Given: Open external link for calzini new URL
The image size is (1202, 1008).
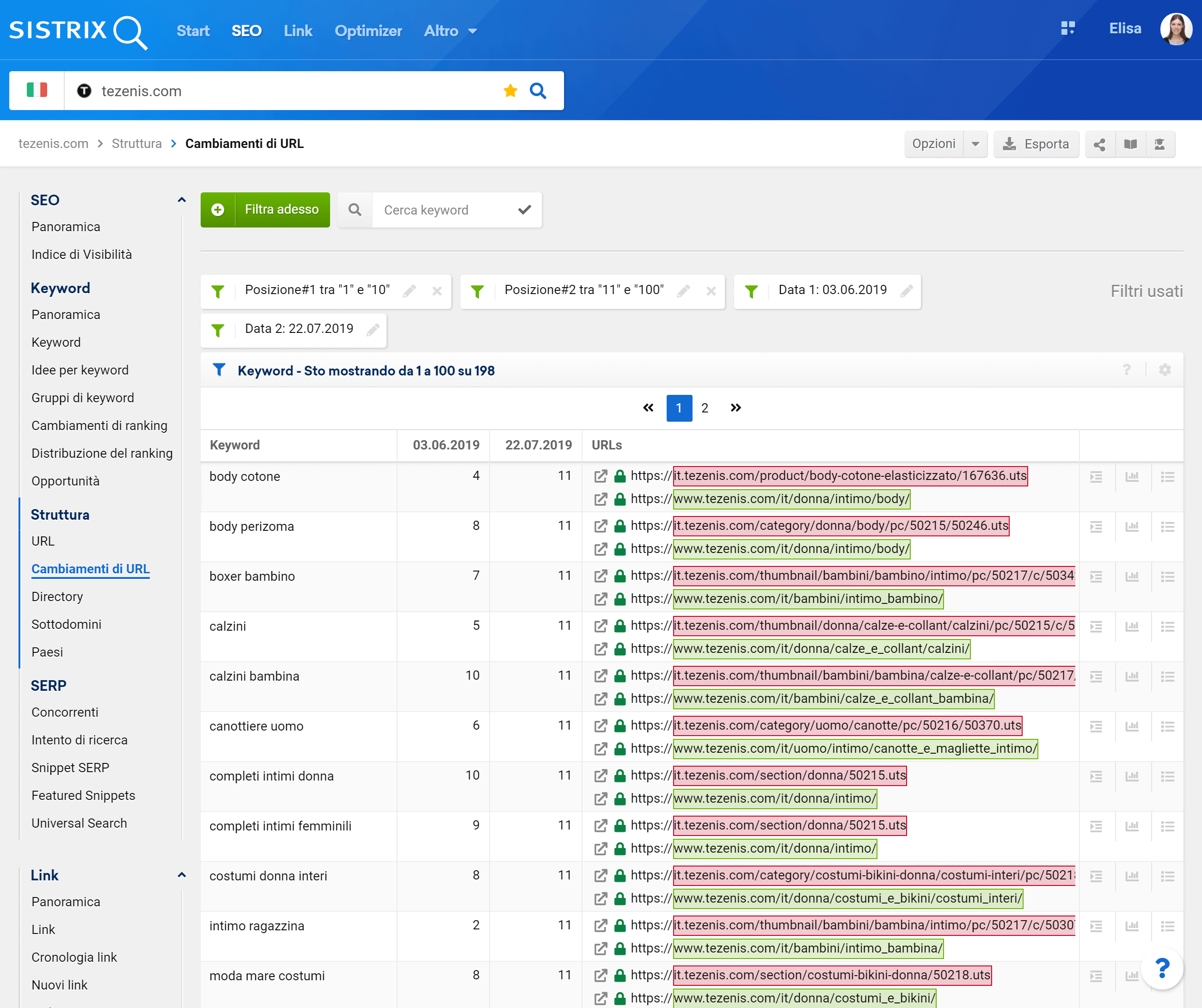Looking at the screenshot, I should 601,649.
